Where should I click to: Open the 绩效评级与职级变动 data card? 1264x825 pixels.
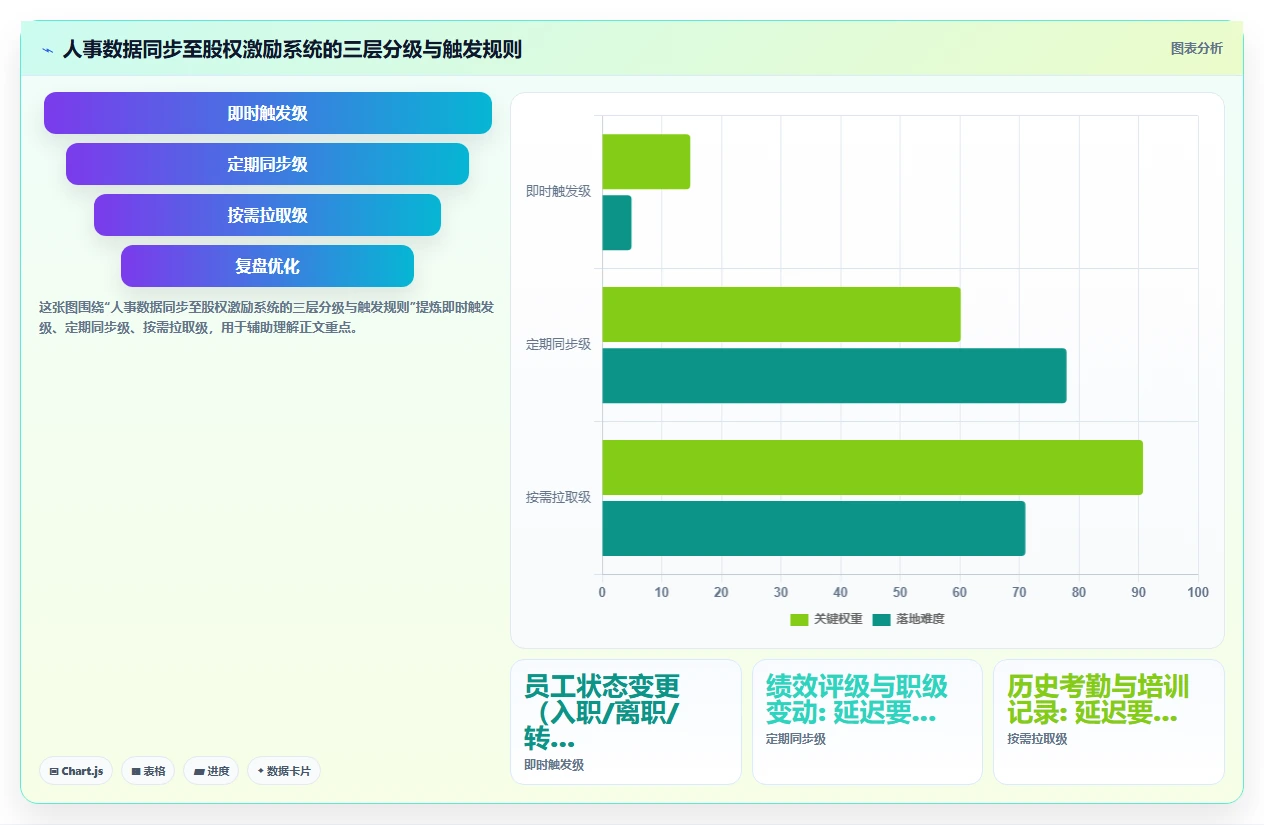867,722
